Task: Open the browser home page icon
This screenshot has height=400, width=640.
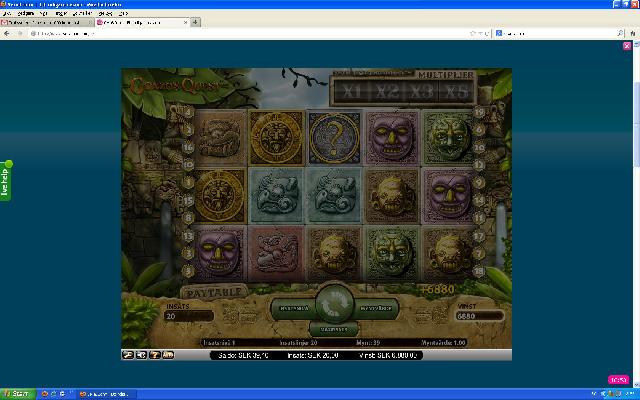Action: pyautogui.click(x=633, y=33)
